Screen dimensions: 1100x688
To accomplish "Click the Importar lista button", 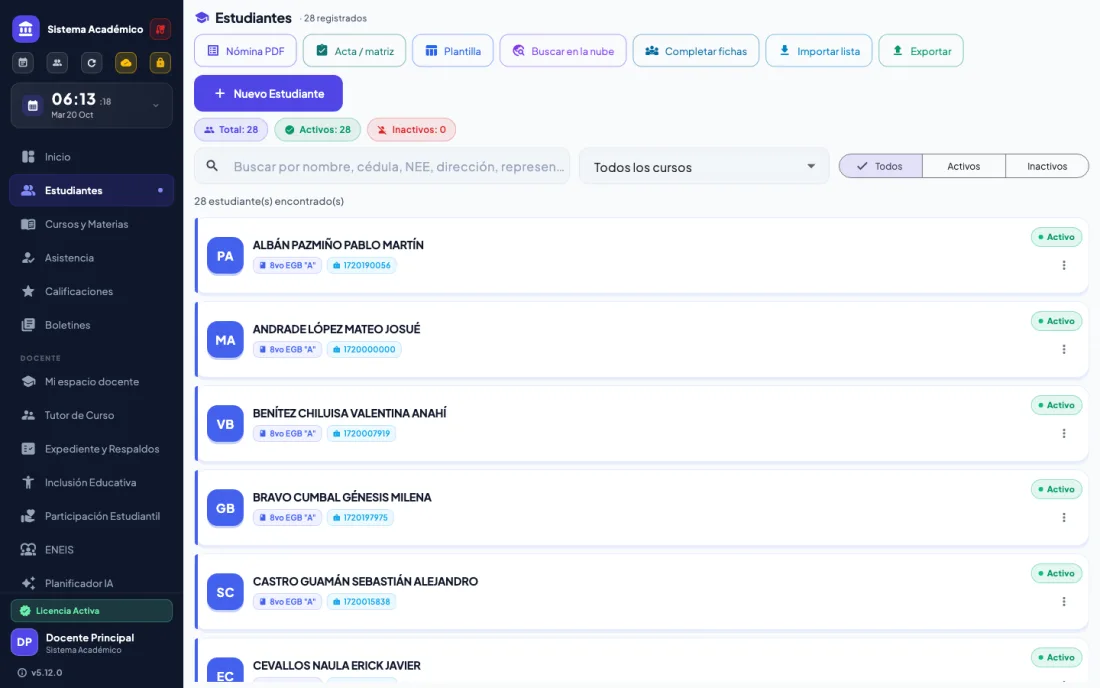I will click(x=819, y=50).
